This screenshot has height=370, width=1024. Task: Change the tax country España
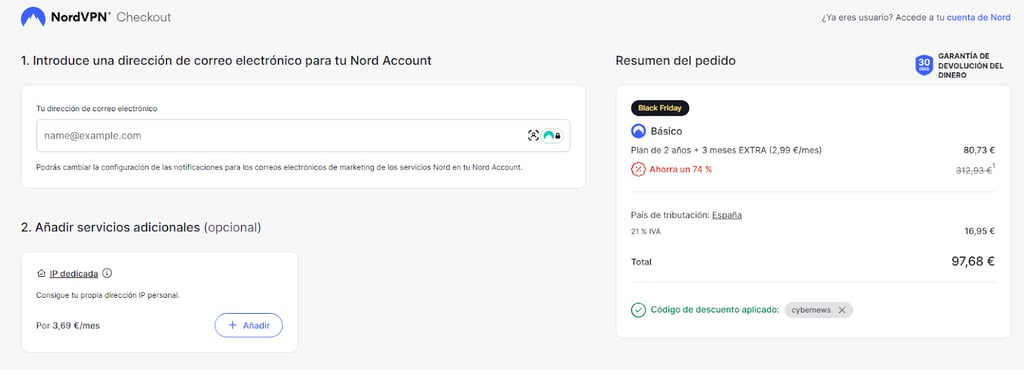click(727, 215)
